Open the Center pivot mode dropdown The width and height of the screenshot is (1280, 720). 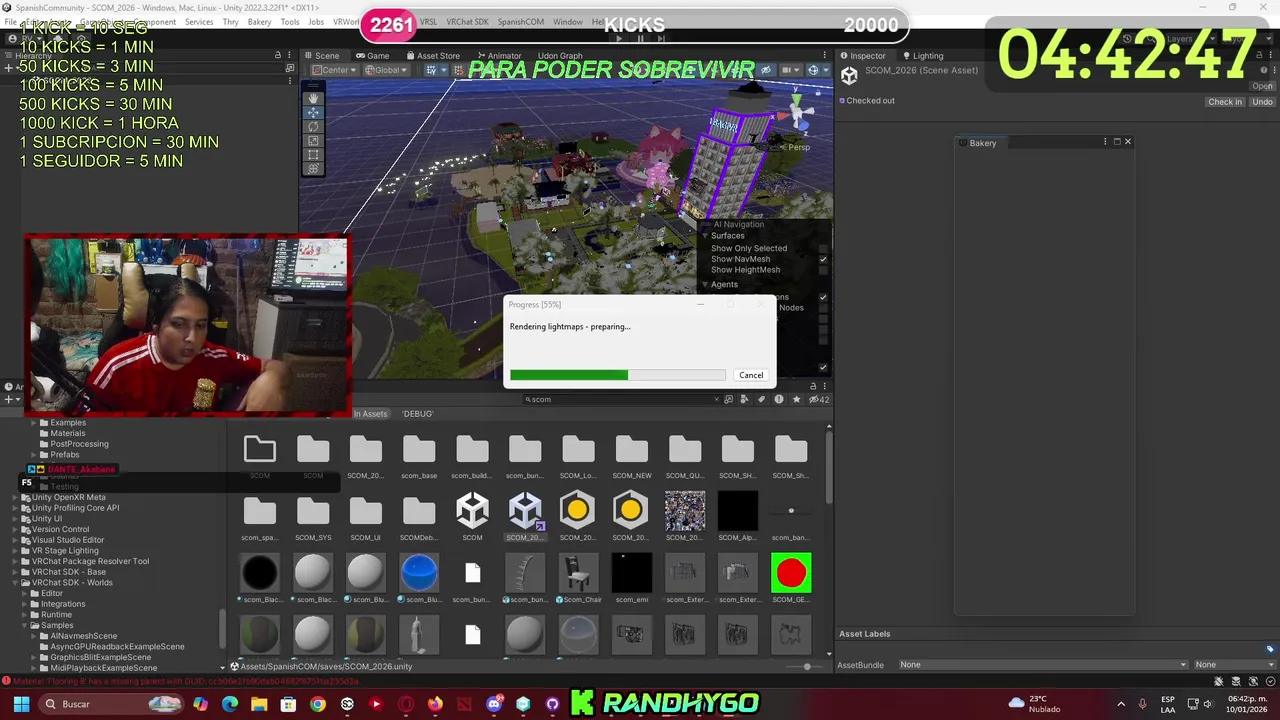click(334, 70)
